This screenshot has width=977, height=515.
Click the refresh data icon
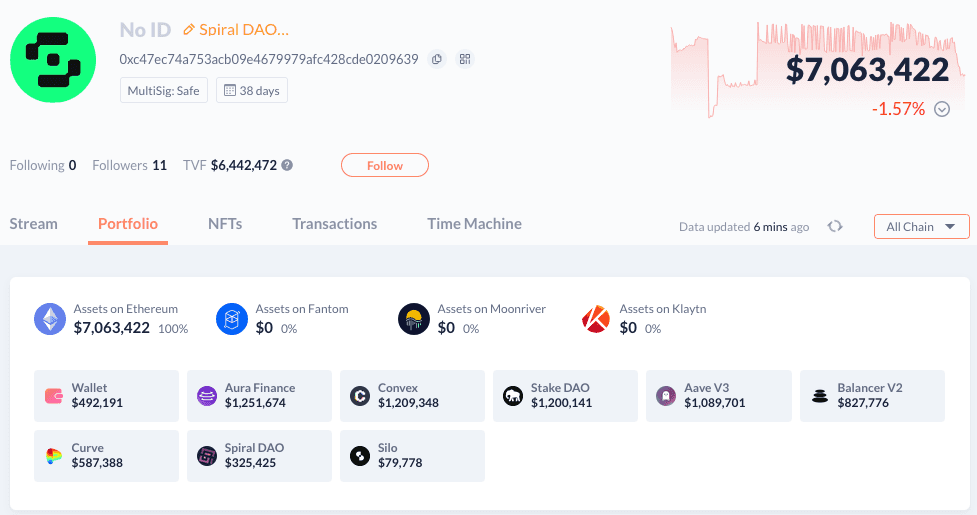835,227
